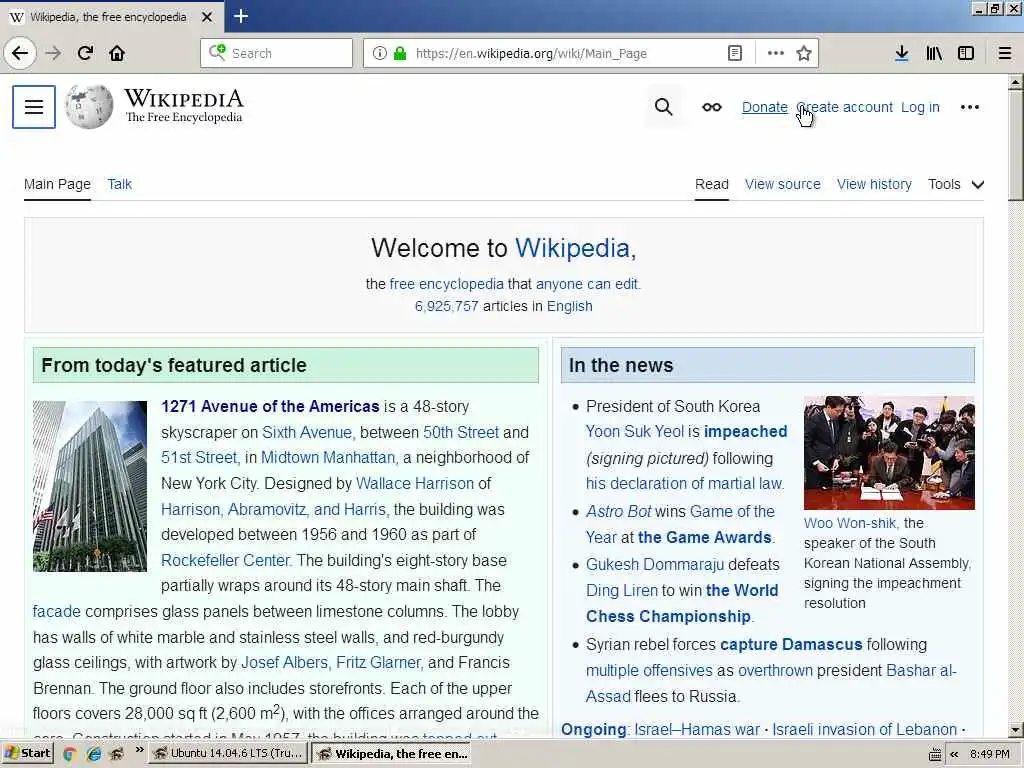The height and width of the screenshot is (768, 1024).
Task: Launch Chrome from quick launch
Action: [x=69, y=754]
